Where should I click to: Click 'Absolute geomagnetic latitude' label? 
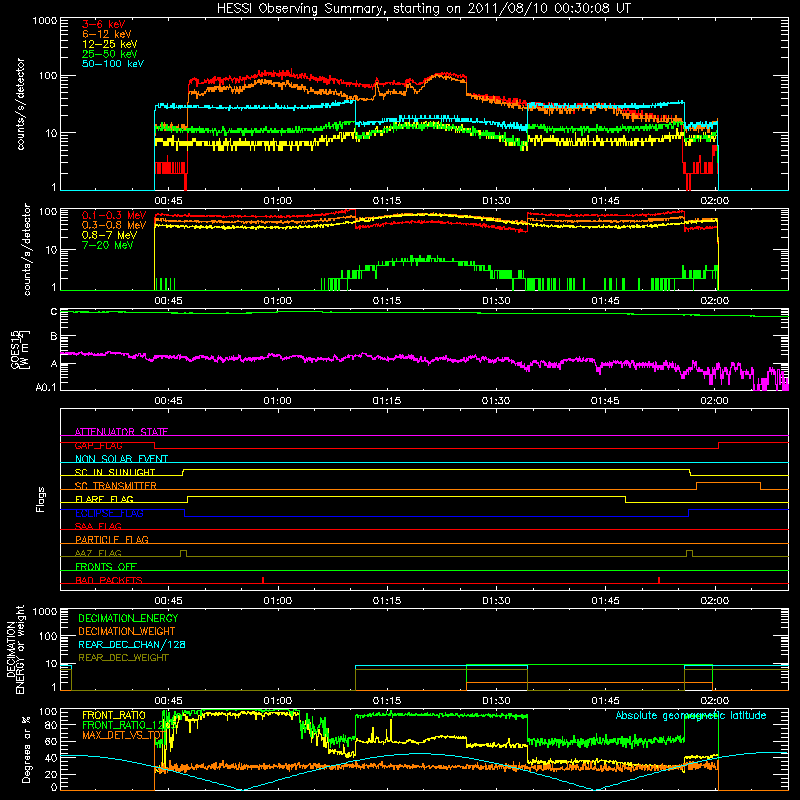[x=691, y=715]
